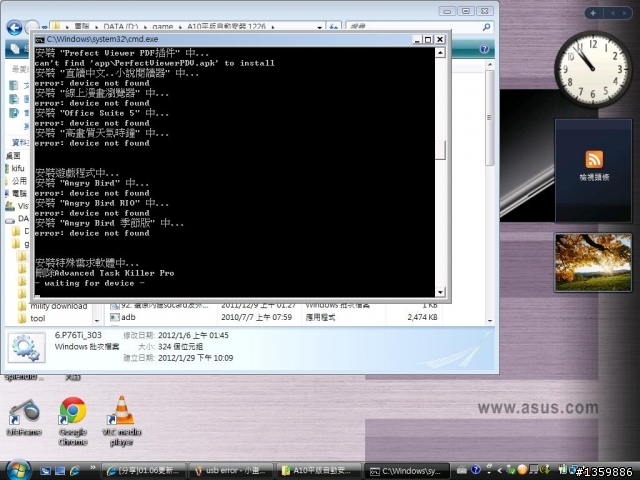Go to previous sidebar gadget page arrow
This screenshot has height=480, width=640.
coord(612,13)
